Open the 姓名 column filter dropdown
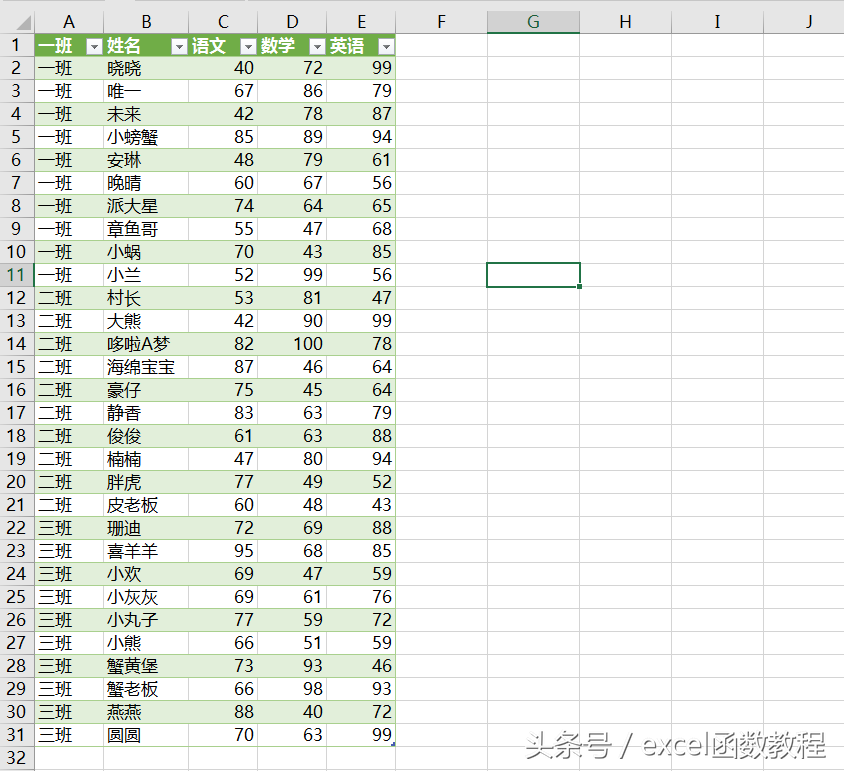 179,47
